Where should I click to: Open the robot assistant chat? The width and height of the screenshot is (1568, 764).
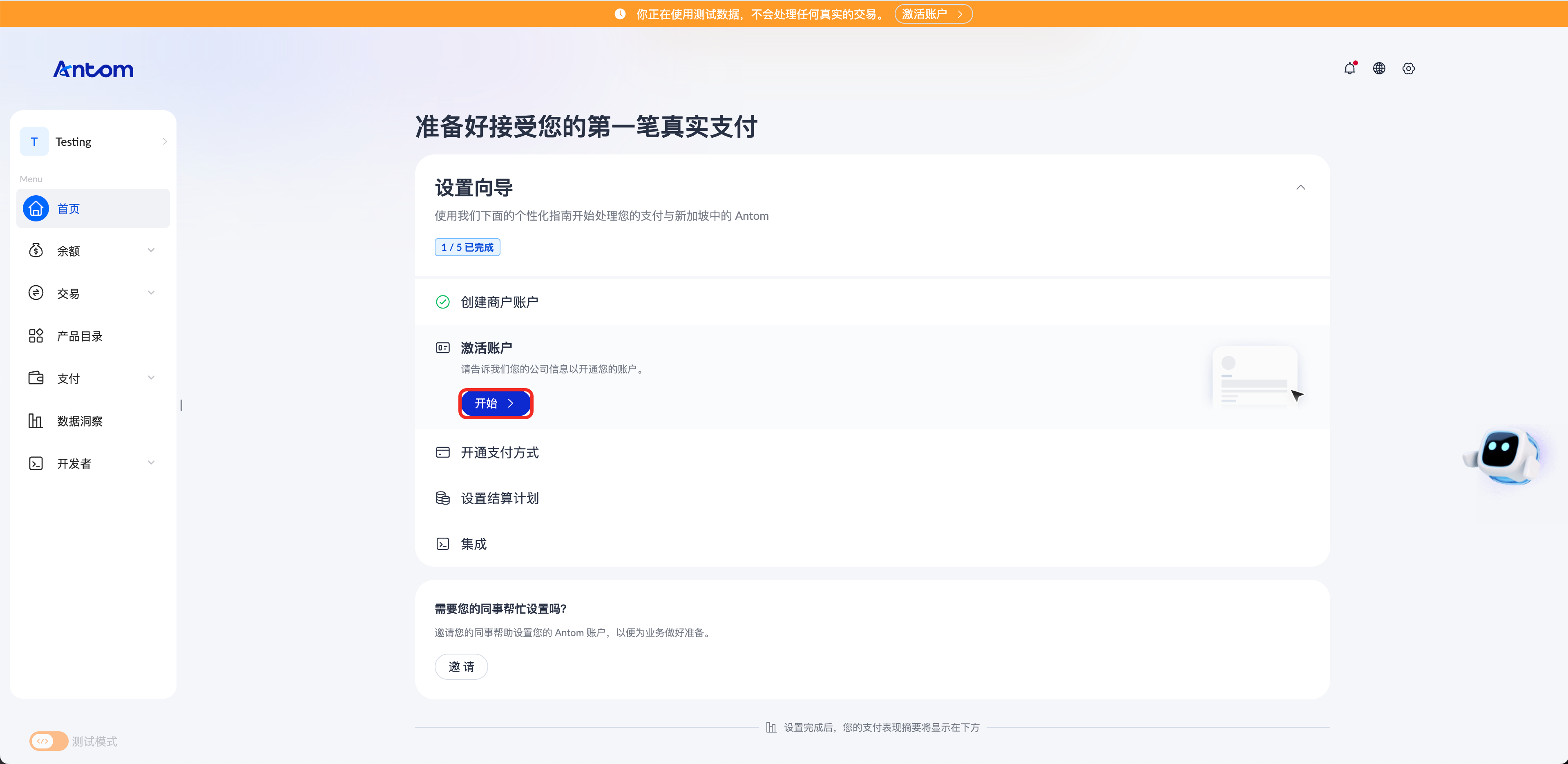pos(1503,457)
